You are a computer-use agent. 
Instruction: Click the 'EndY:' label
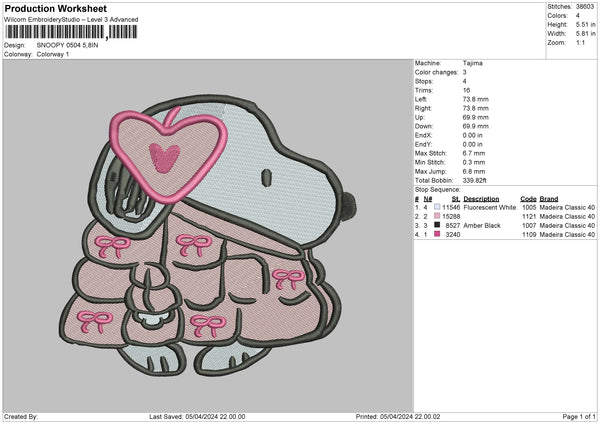click(423, 144)
